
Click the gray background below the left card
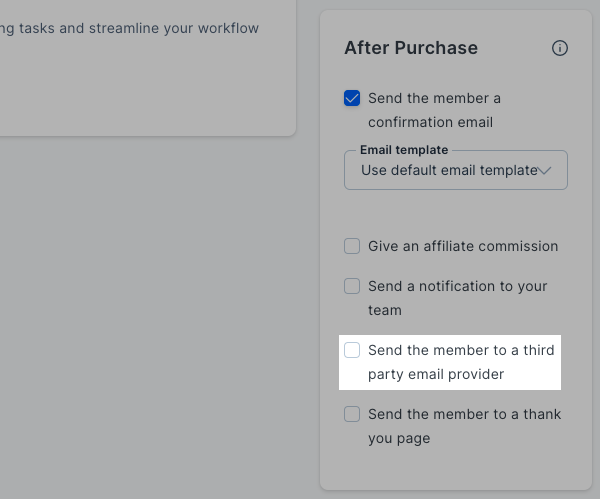pyautogui.click(x=150, y=320)
